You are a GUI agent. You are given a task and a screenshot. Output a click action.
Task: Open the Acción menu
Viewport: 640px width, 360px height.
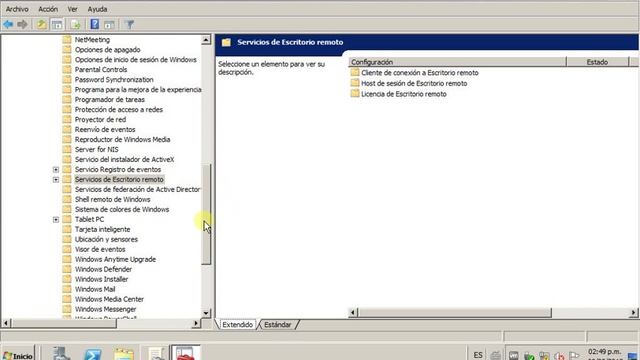click(48, 9)
